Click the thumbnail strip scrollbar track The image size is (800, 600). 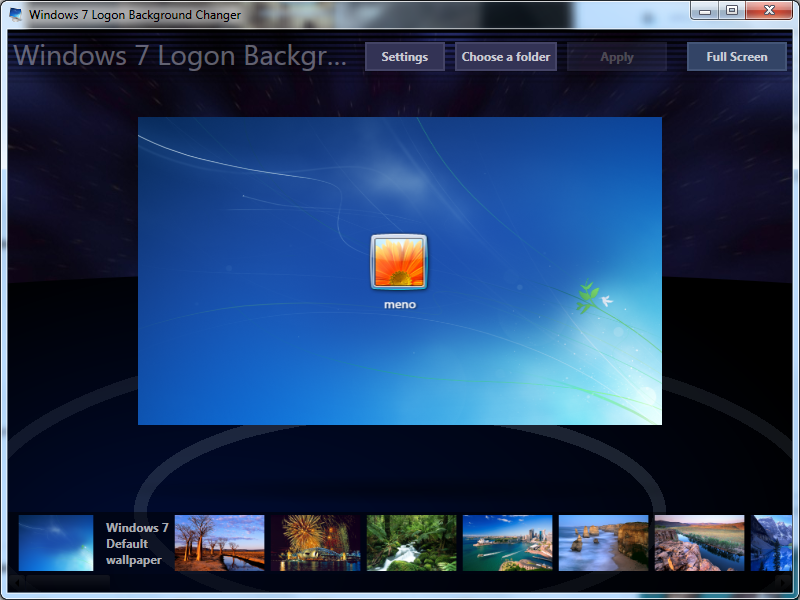pyautogui.click(x=400, y=584)
